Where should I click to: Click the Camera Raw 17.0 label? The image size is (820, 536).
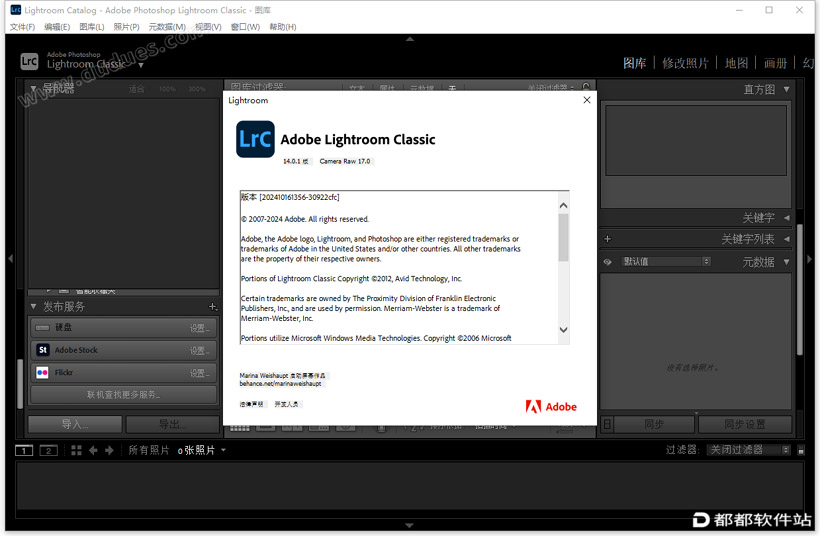tap(345, 161)
